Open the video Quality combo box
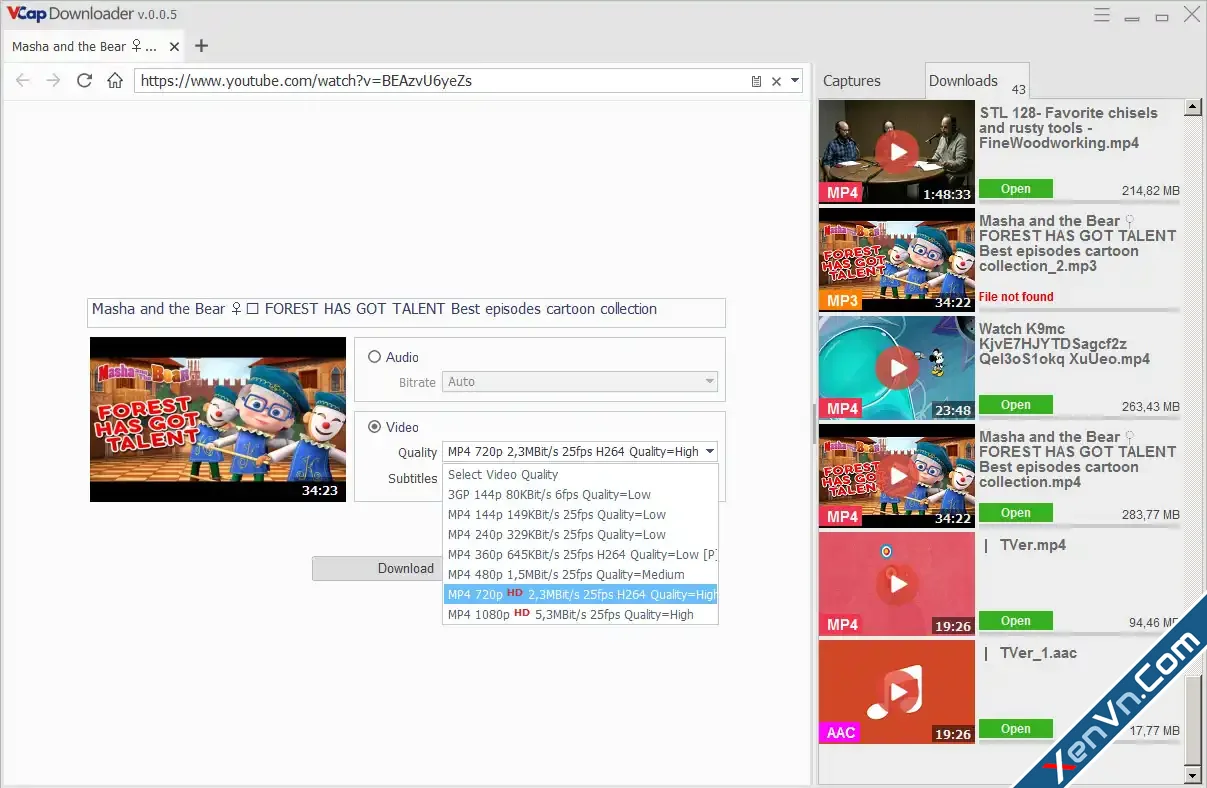This screenshot has width=1207, height=788. [580, 452]
